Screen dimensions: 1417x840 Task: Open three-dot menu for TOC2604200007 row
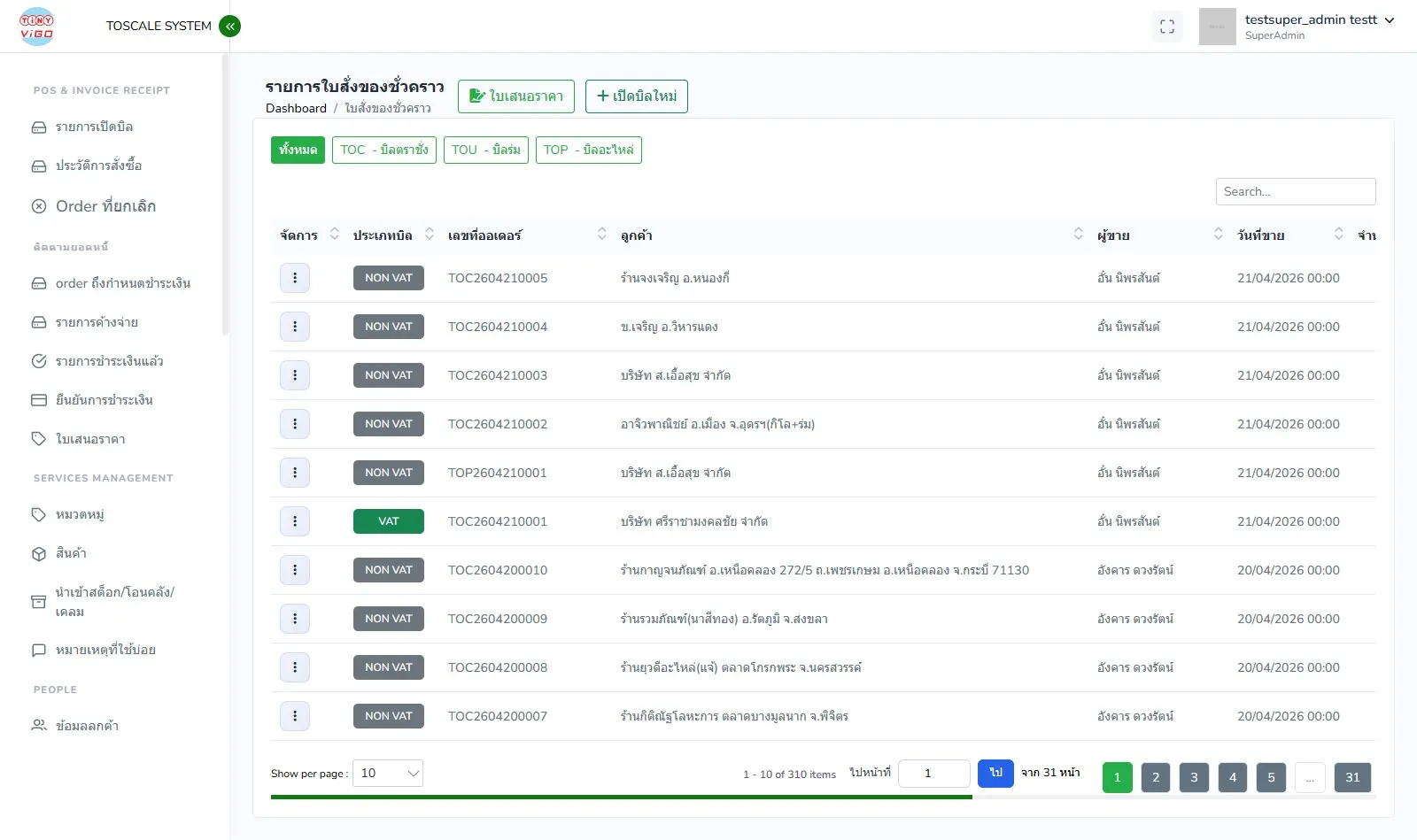tap(295, 716)
